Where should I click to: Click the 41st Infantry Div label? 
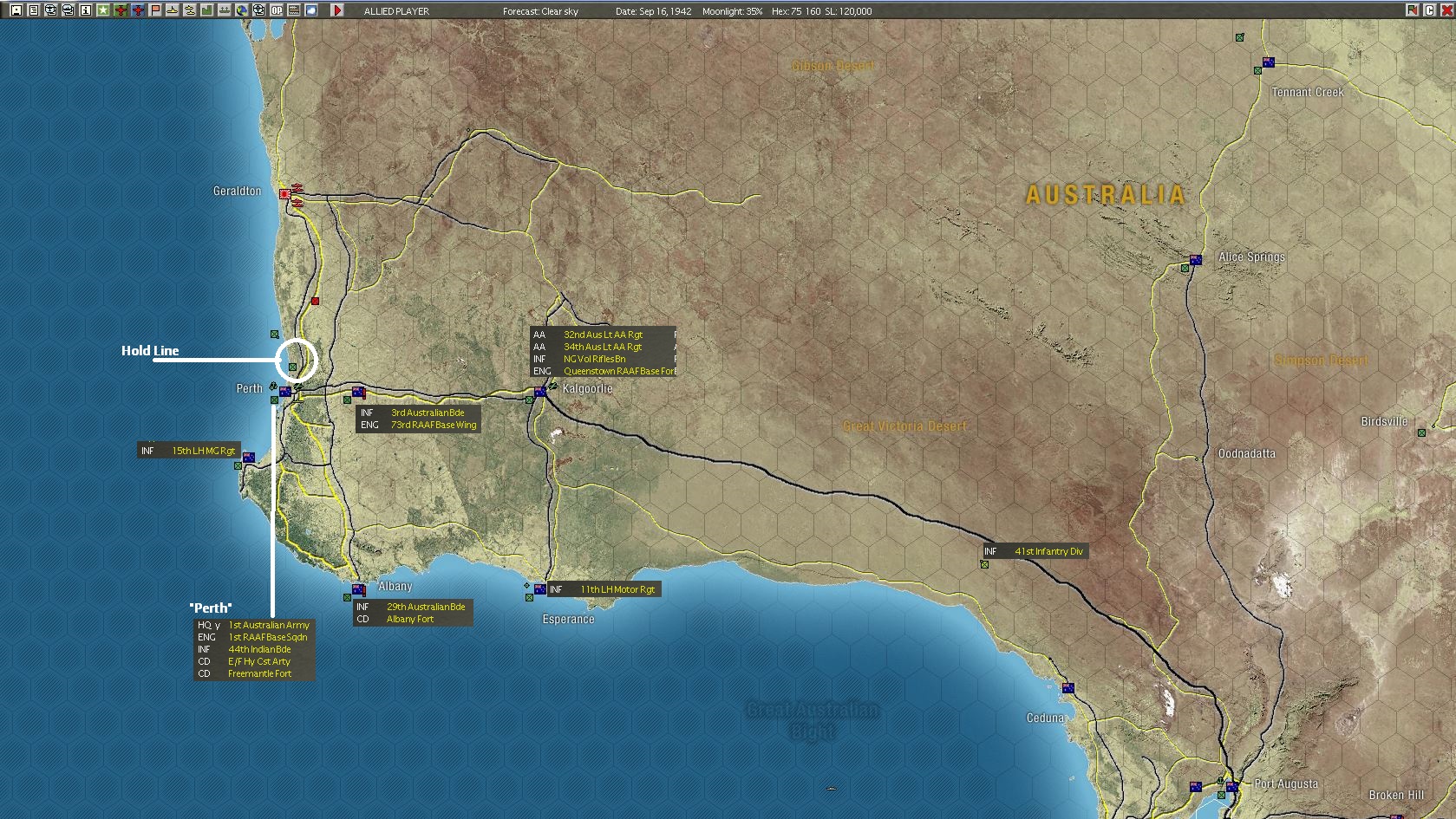1048,551
